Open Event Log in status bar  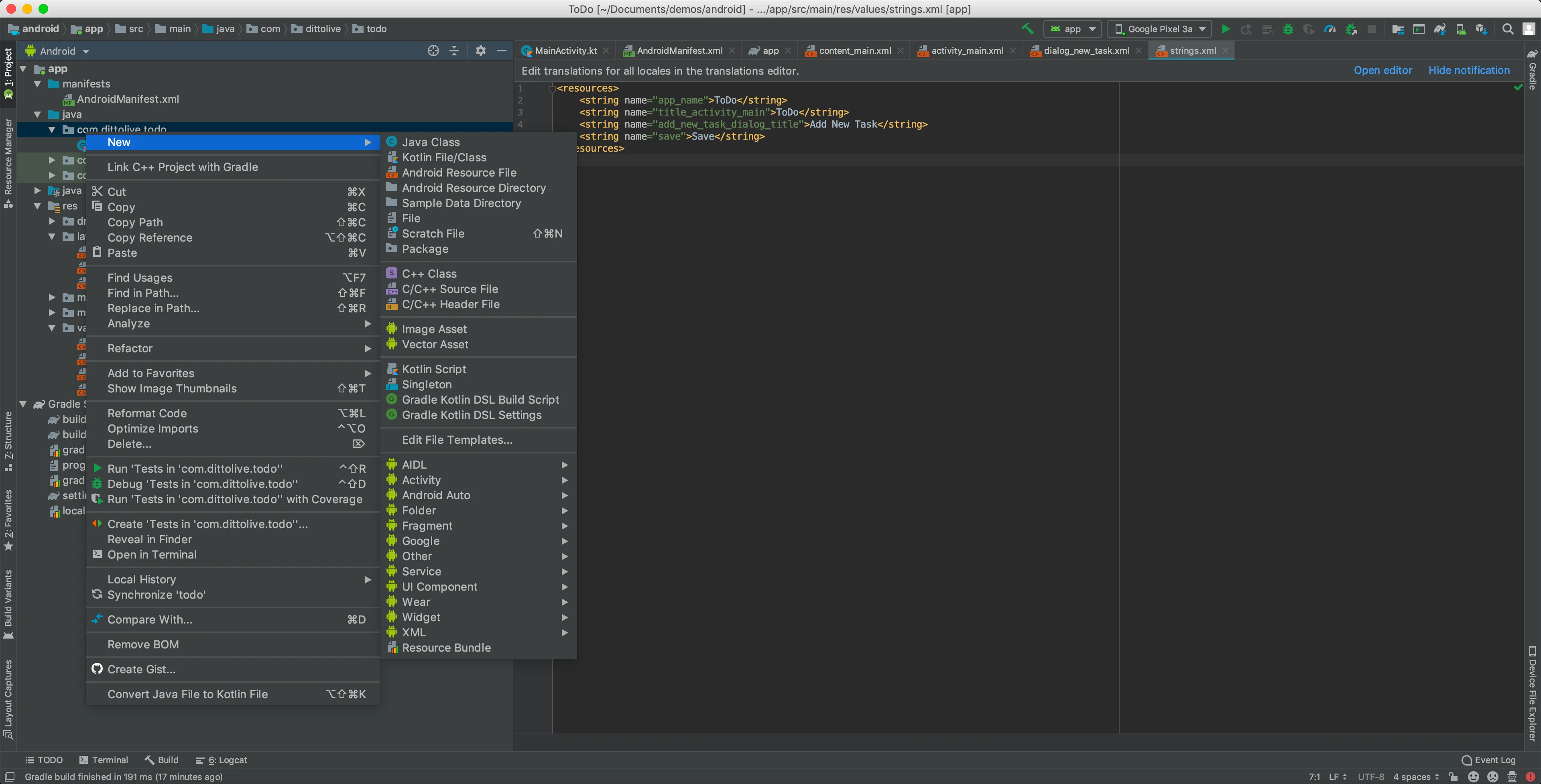1488,760
